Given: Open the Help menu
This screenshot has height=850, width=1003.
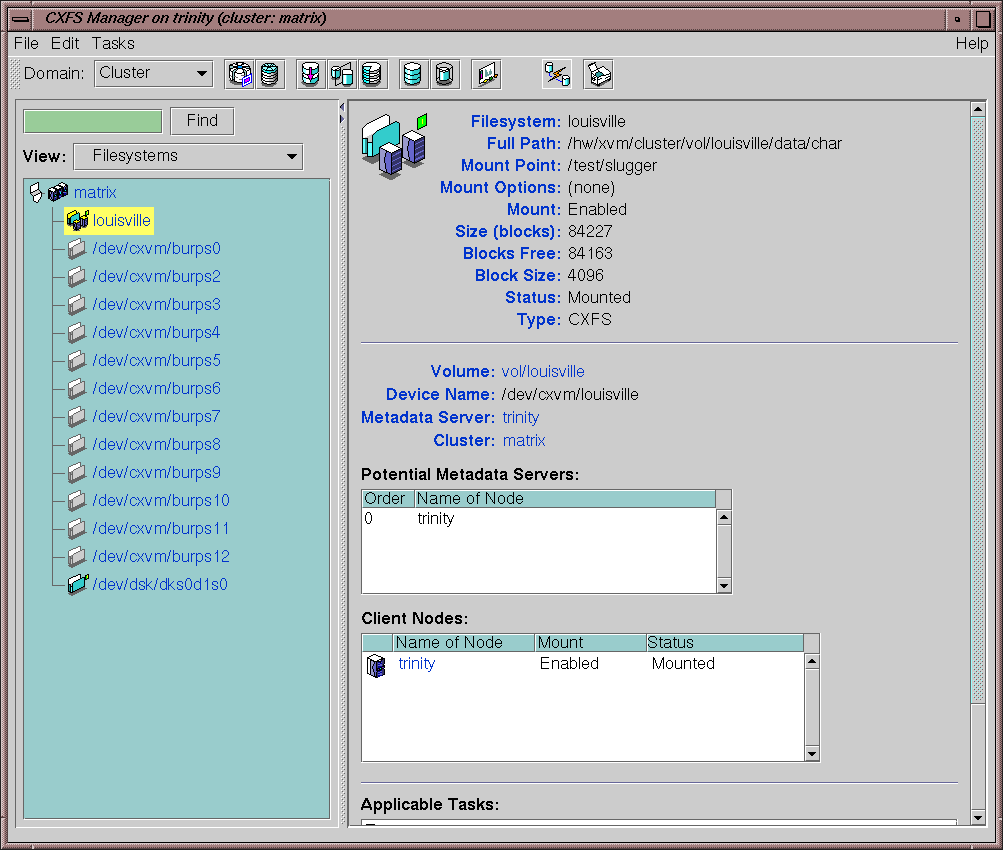Looking at the screenshot, I should (x=972, y=43).
